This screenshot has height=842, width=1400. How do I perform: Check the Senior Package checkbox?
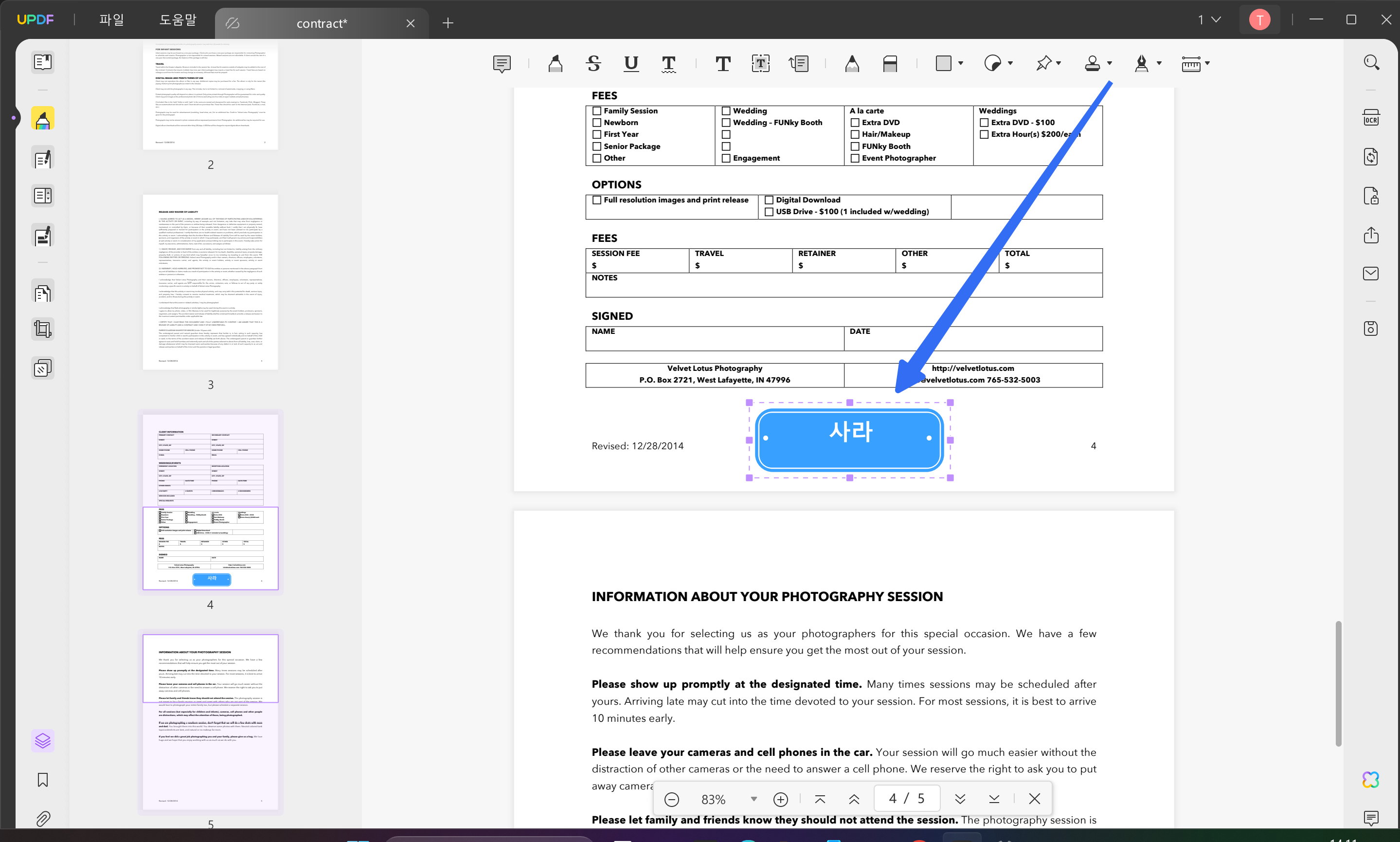point(596,146)
